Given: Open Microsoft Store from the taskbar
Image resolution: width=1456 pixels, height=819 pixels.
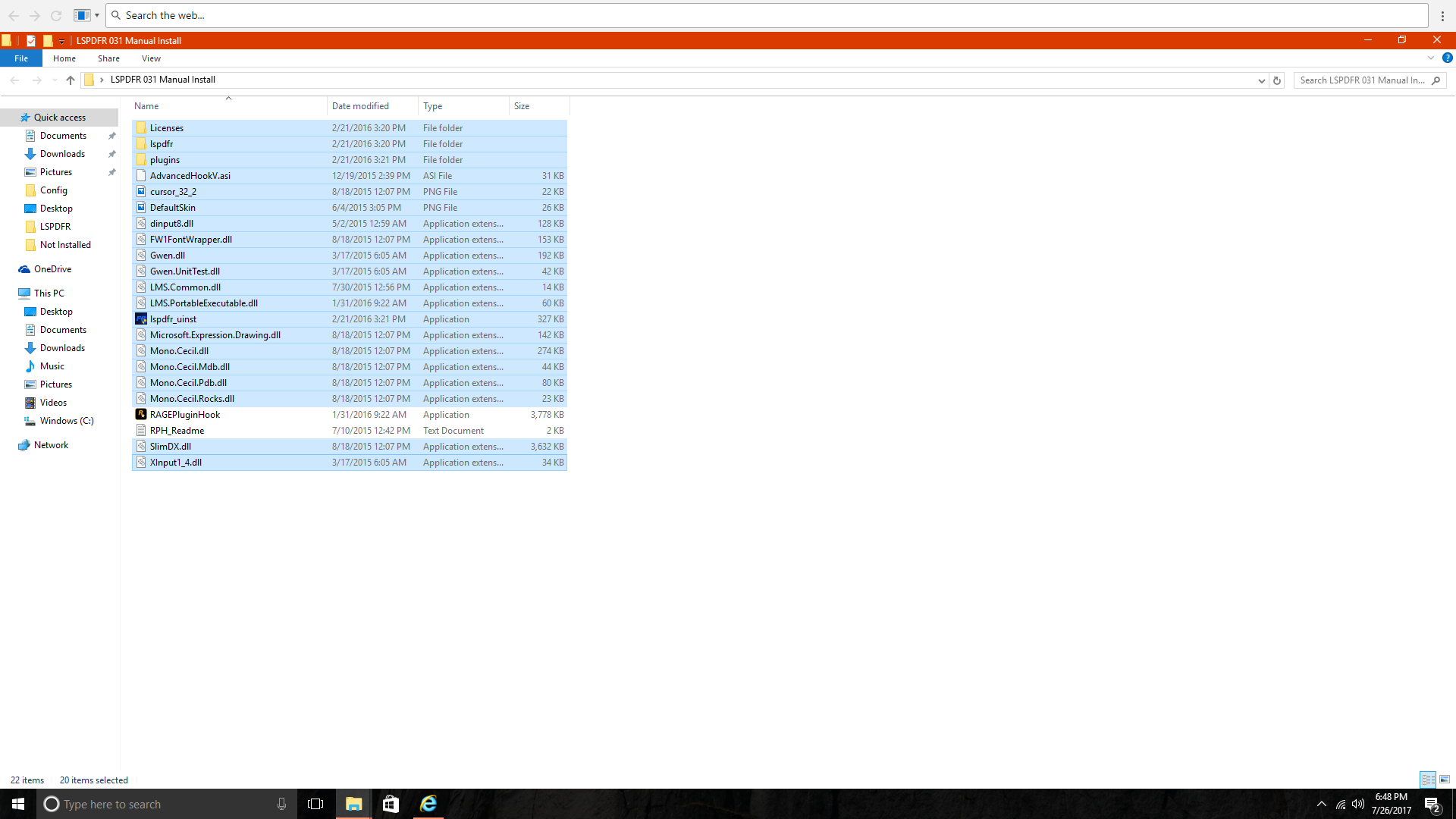Looking at the screenshot, I should point(391,804).
